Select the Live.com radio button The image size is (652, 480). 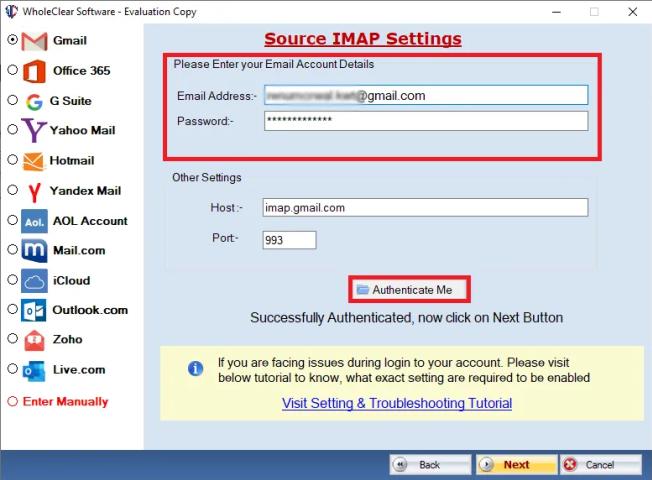point(12,369)
